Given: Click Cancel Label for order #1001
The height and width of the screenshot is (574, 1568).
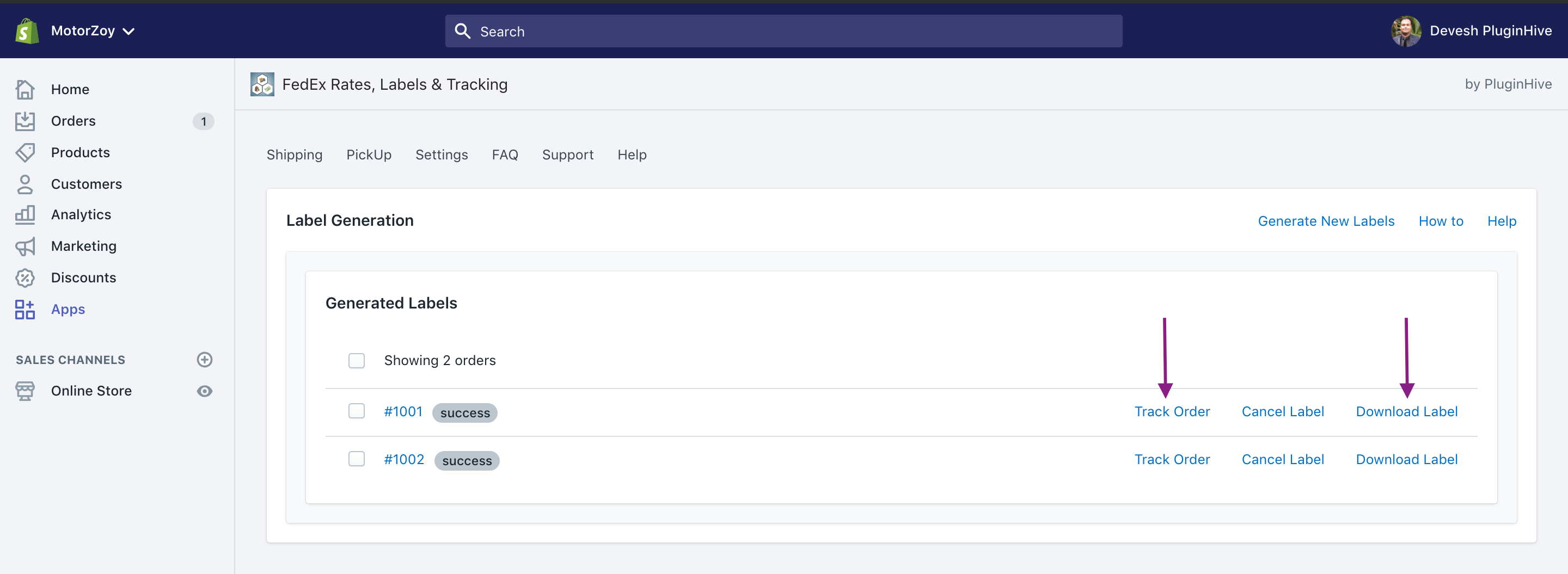Looking at the screenshot, I should pyautogui.click(x=1283, y=412).
